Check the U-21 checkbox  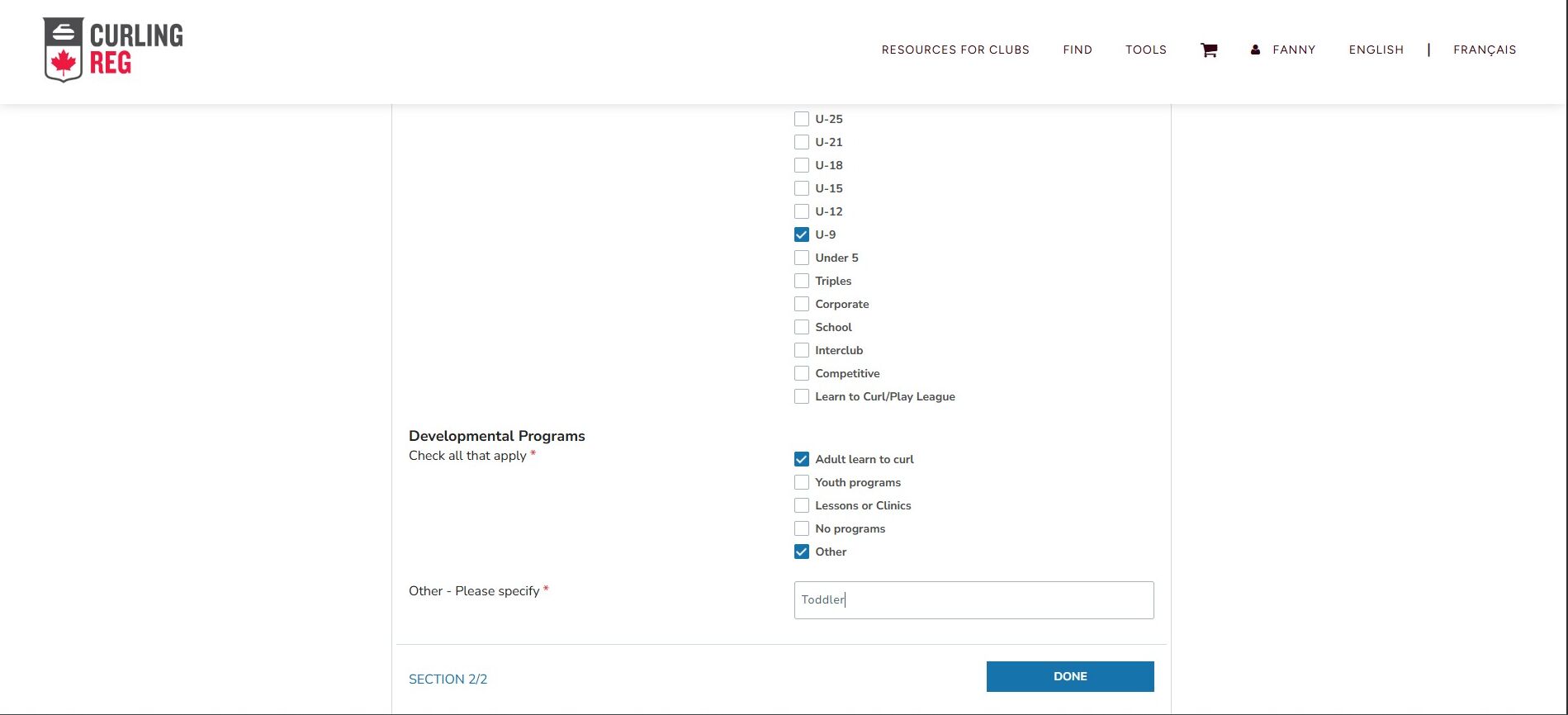(801, 142)
